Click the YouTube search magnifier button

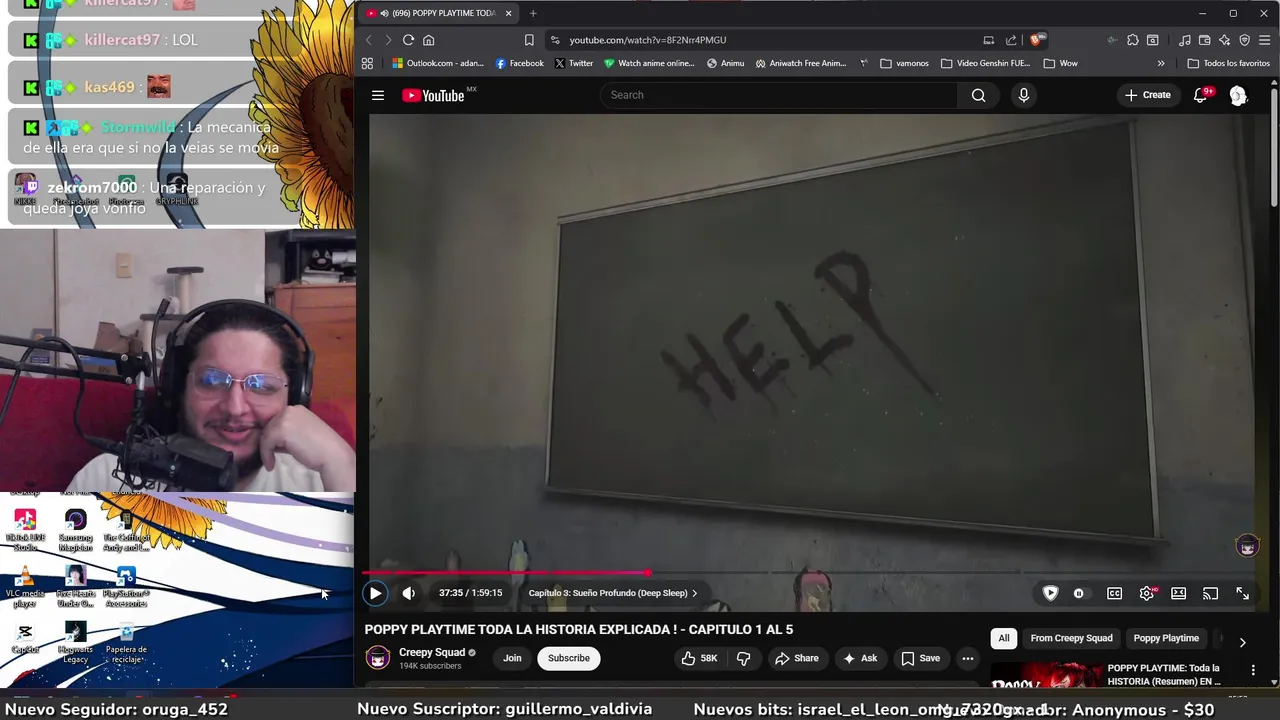(978, 95)
